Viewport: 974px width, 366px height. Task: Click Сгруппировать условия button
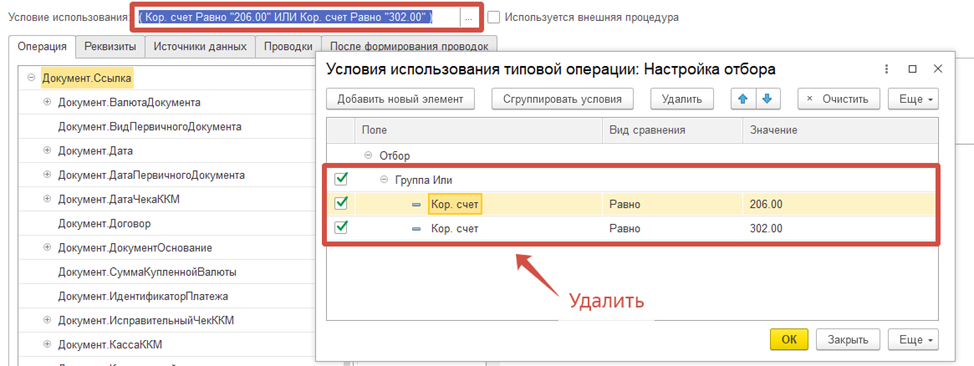562,99
